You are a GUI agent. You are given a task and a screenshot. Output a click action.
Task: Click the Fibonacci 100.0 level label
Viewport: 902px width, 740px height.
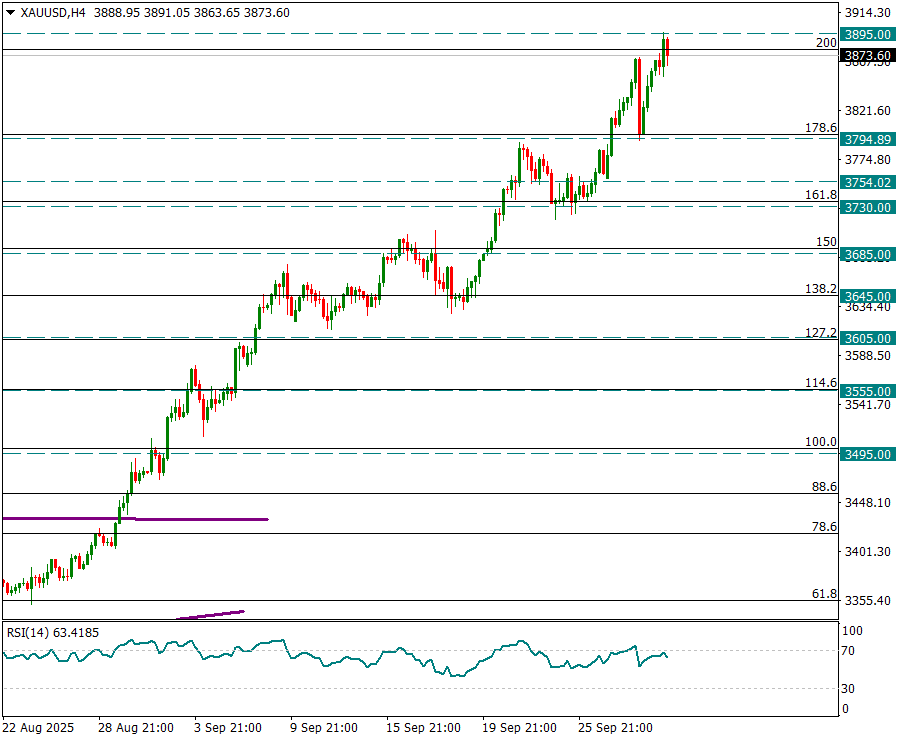[820, 441]
